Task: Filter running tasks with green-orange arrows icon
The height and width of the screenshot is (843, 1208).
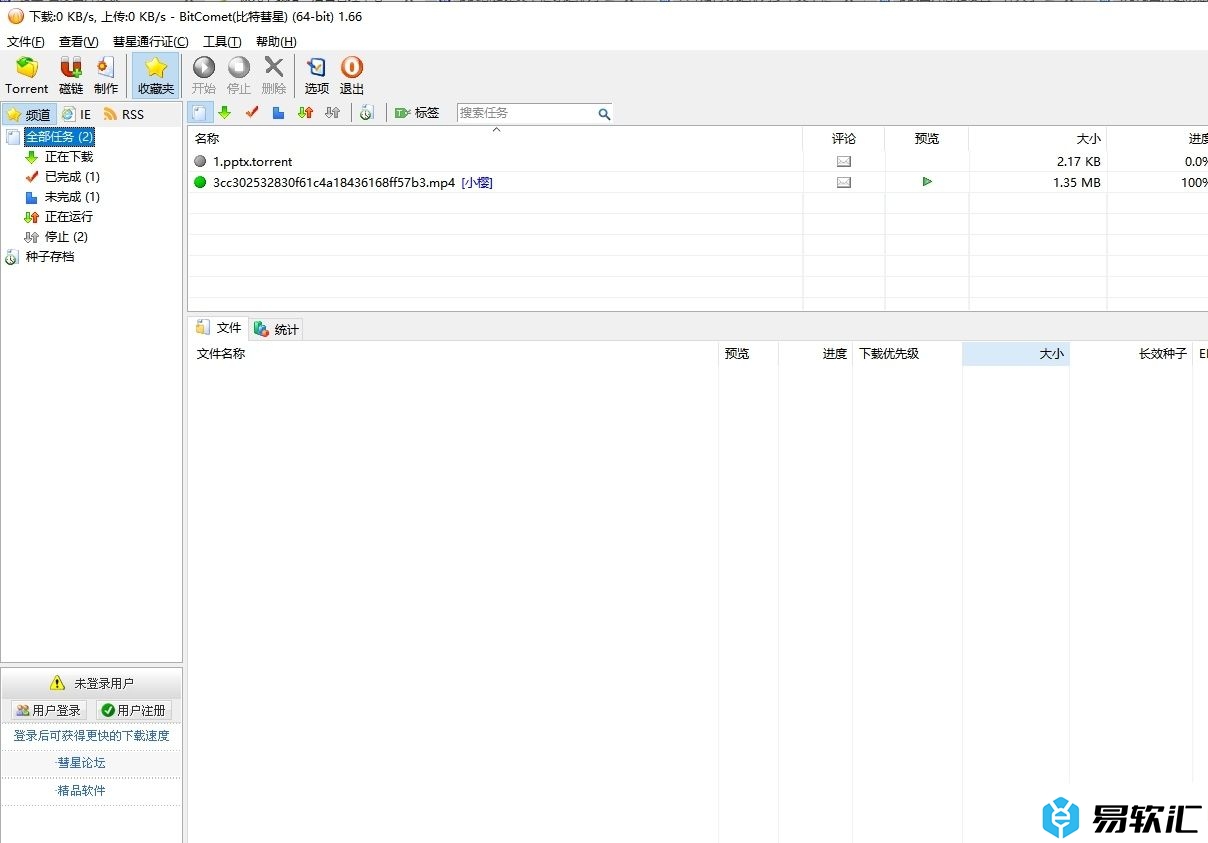Action: 306,113
